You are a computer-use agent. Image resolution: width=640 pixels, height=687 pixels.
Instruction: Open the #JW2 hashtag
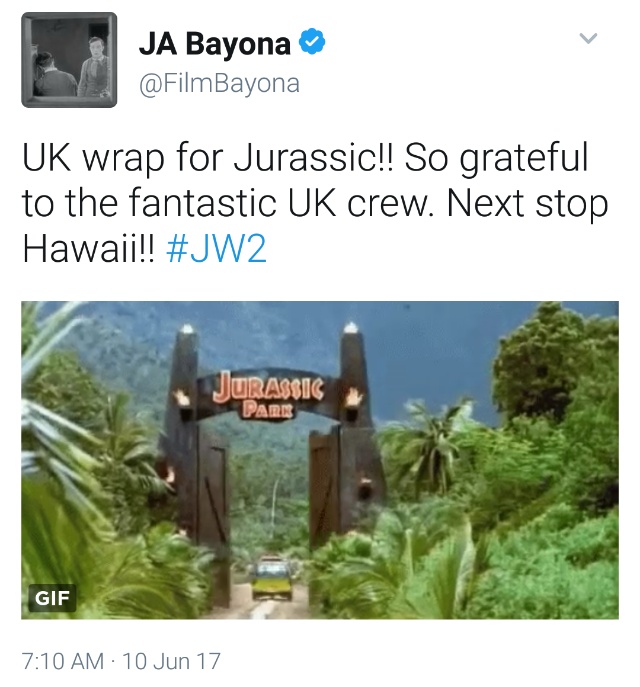[x=216, y=248]
